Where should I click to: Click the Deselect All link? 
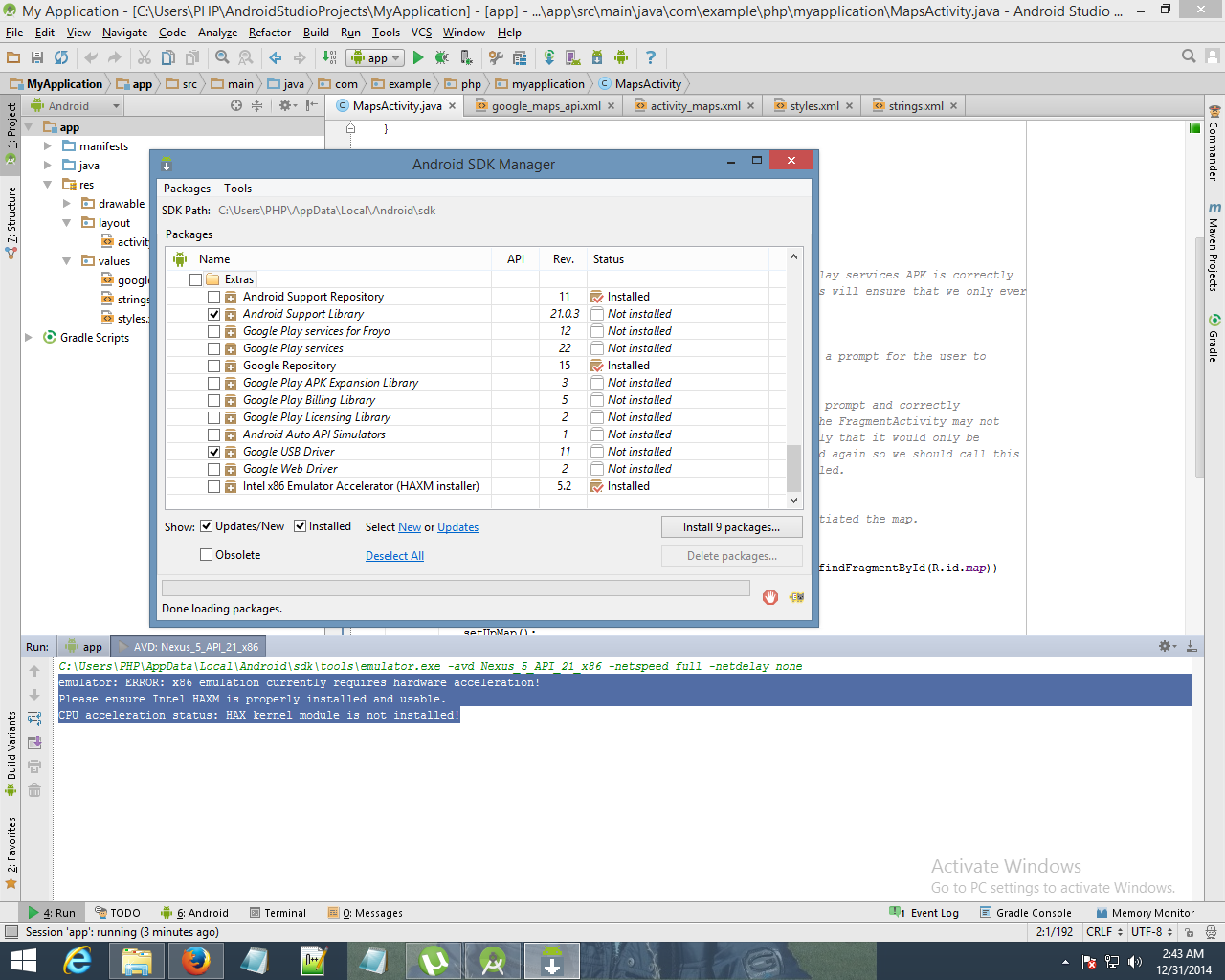[394, 556]
